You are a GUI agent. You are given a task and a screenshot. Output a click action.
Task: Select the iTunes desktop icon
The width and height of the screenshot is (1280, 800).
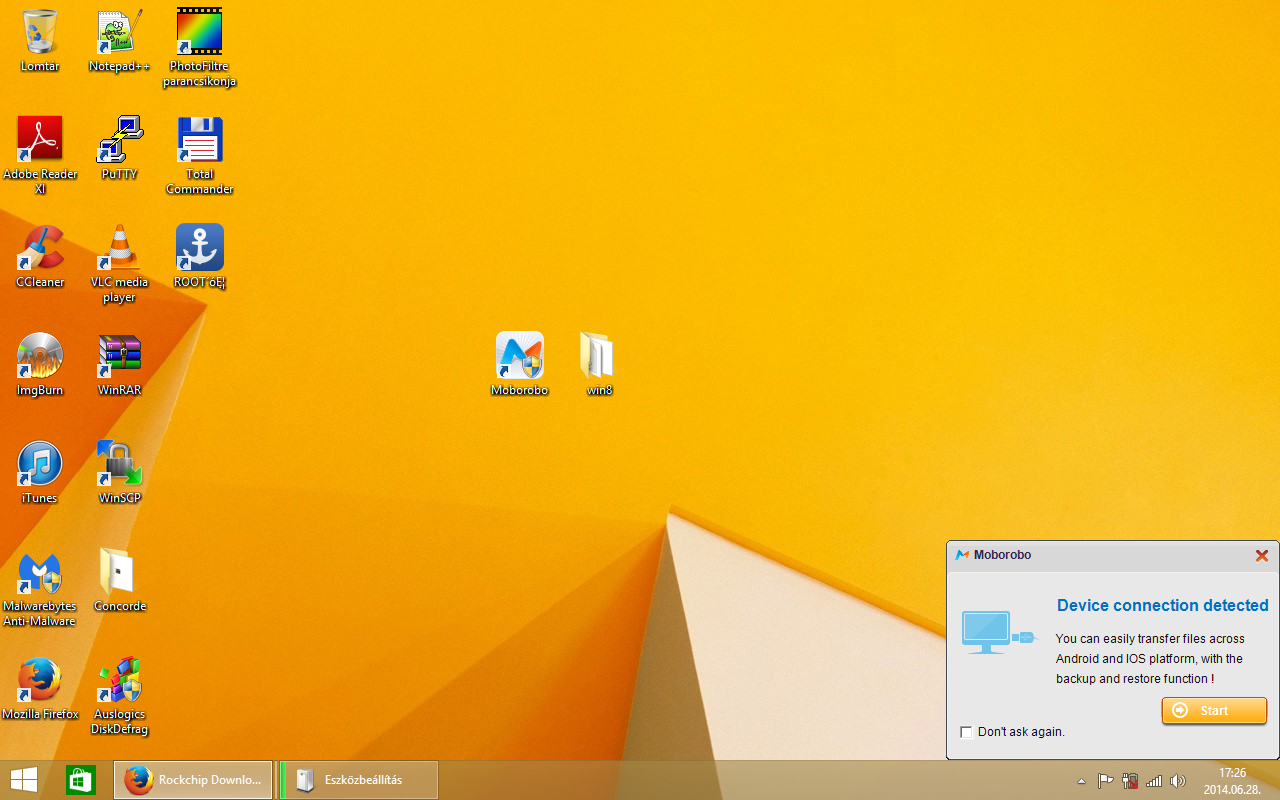[x=40, y=465]
